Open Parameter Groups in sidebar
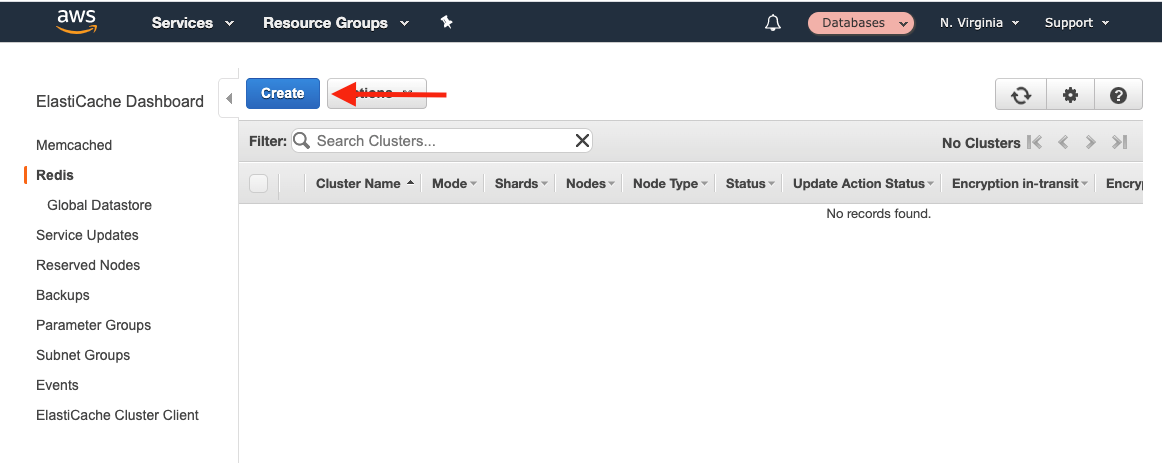 coord(93,325)
